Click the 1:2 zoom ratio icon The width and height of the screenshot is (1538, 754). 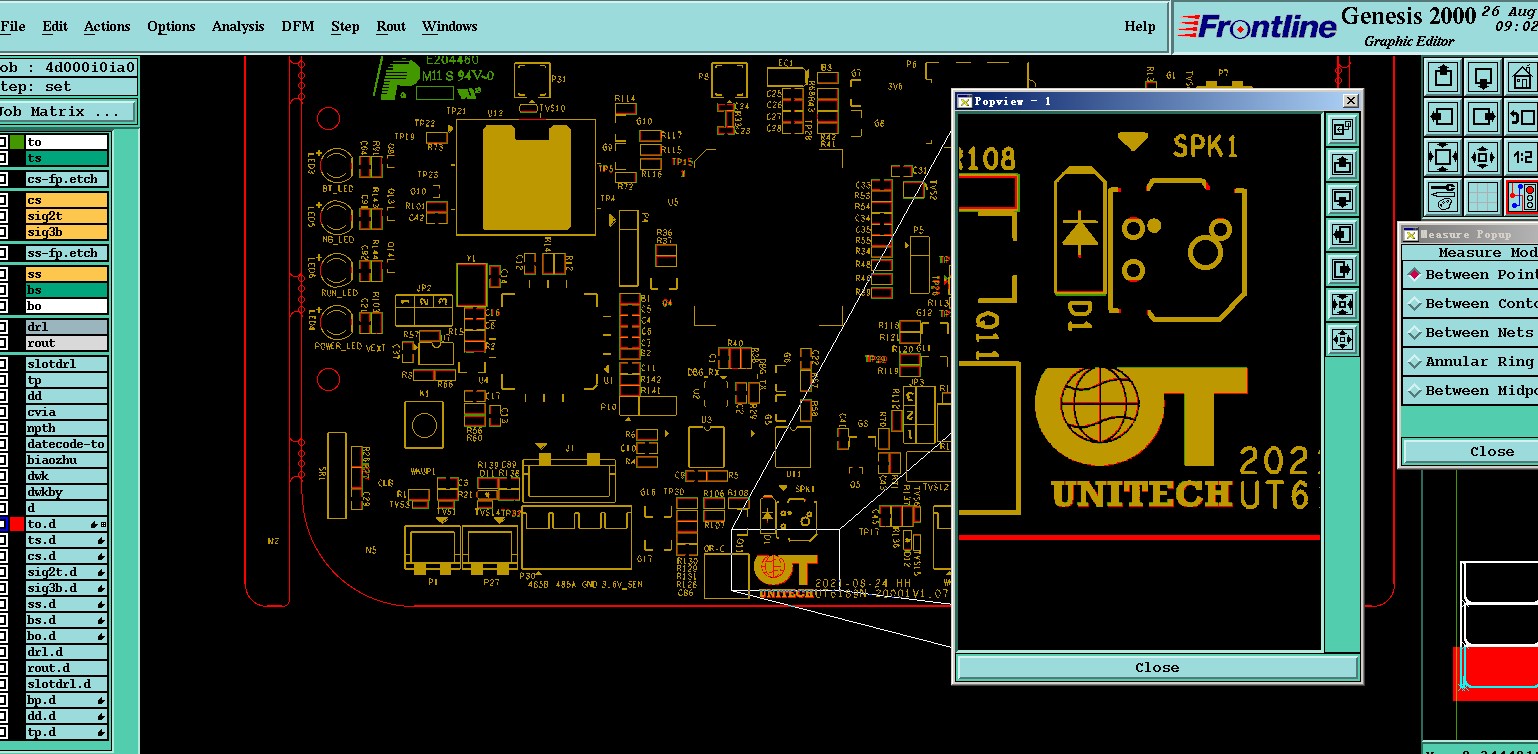click(x=1523, y=157)
